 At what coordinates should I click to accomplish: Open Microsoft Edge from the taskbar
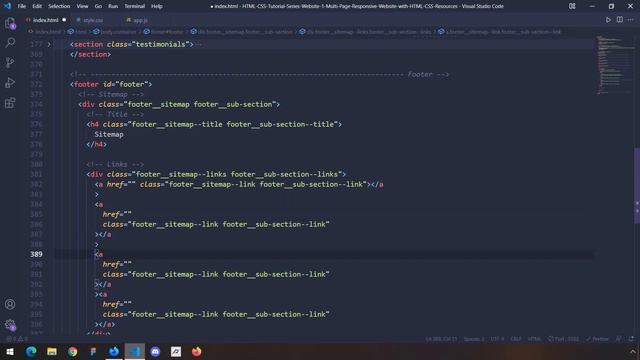[31, 351]
